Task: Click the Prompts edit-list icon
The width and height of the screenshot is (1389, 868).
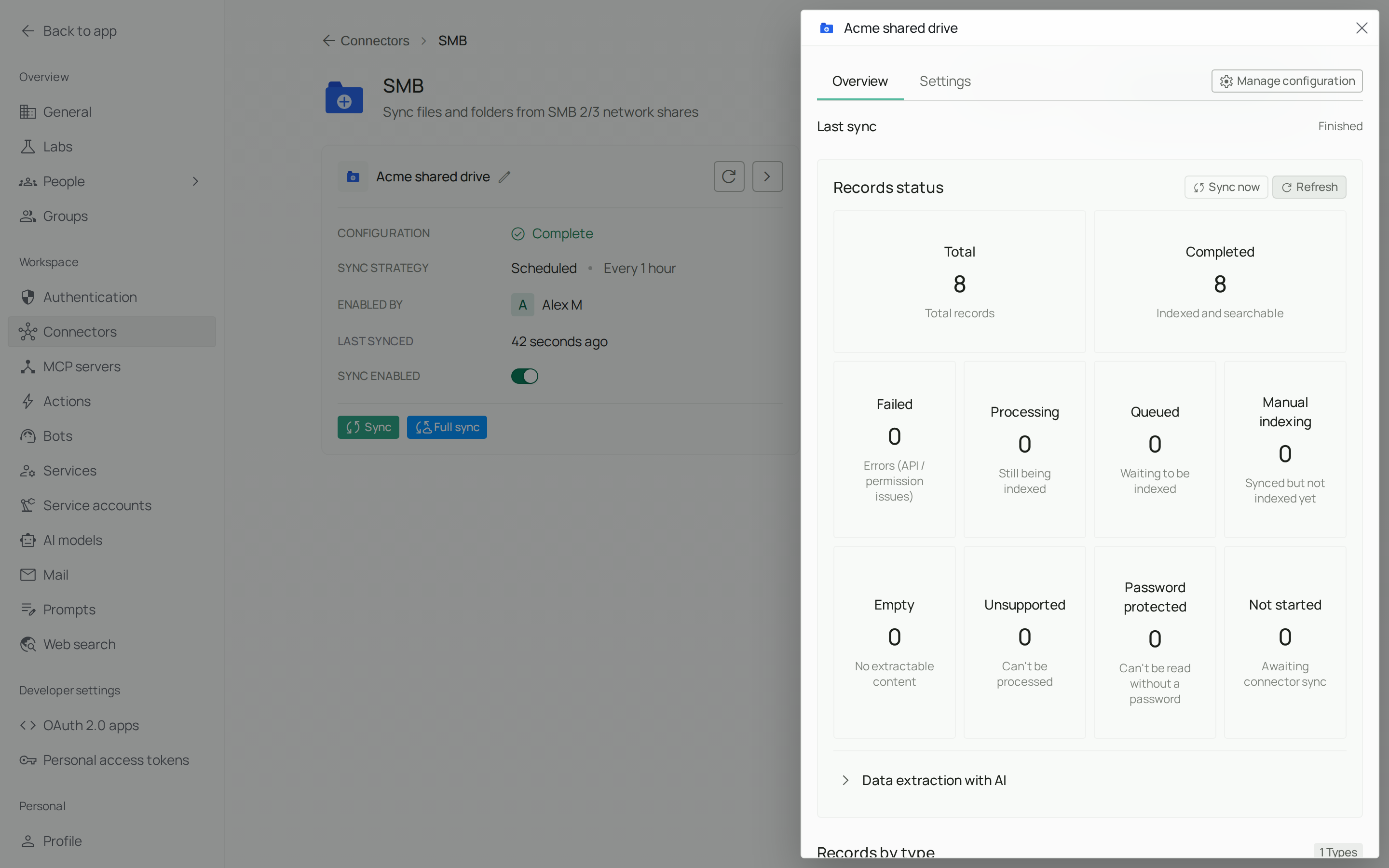Action: point(27,610)
